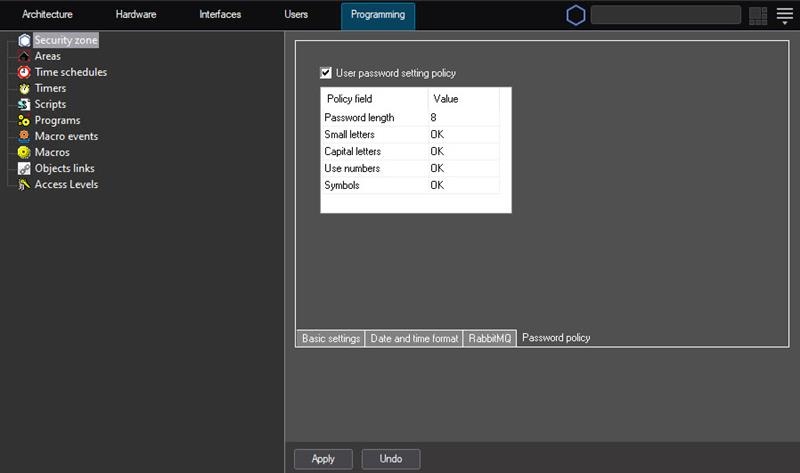Click the Macro events icon
Viewport: 800px width, 473px height.
point(24,136)
